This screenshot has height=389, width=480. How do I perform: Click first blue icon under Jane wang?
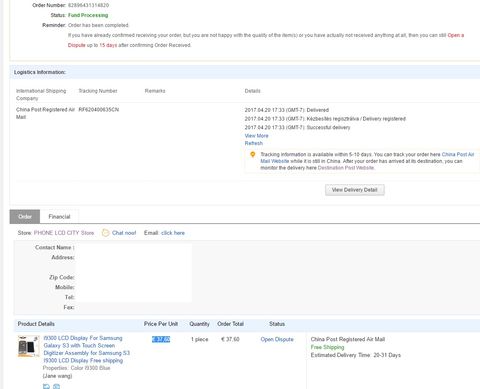click(x=46, y=386)
